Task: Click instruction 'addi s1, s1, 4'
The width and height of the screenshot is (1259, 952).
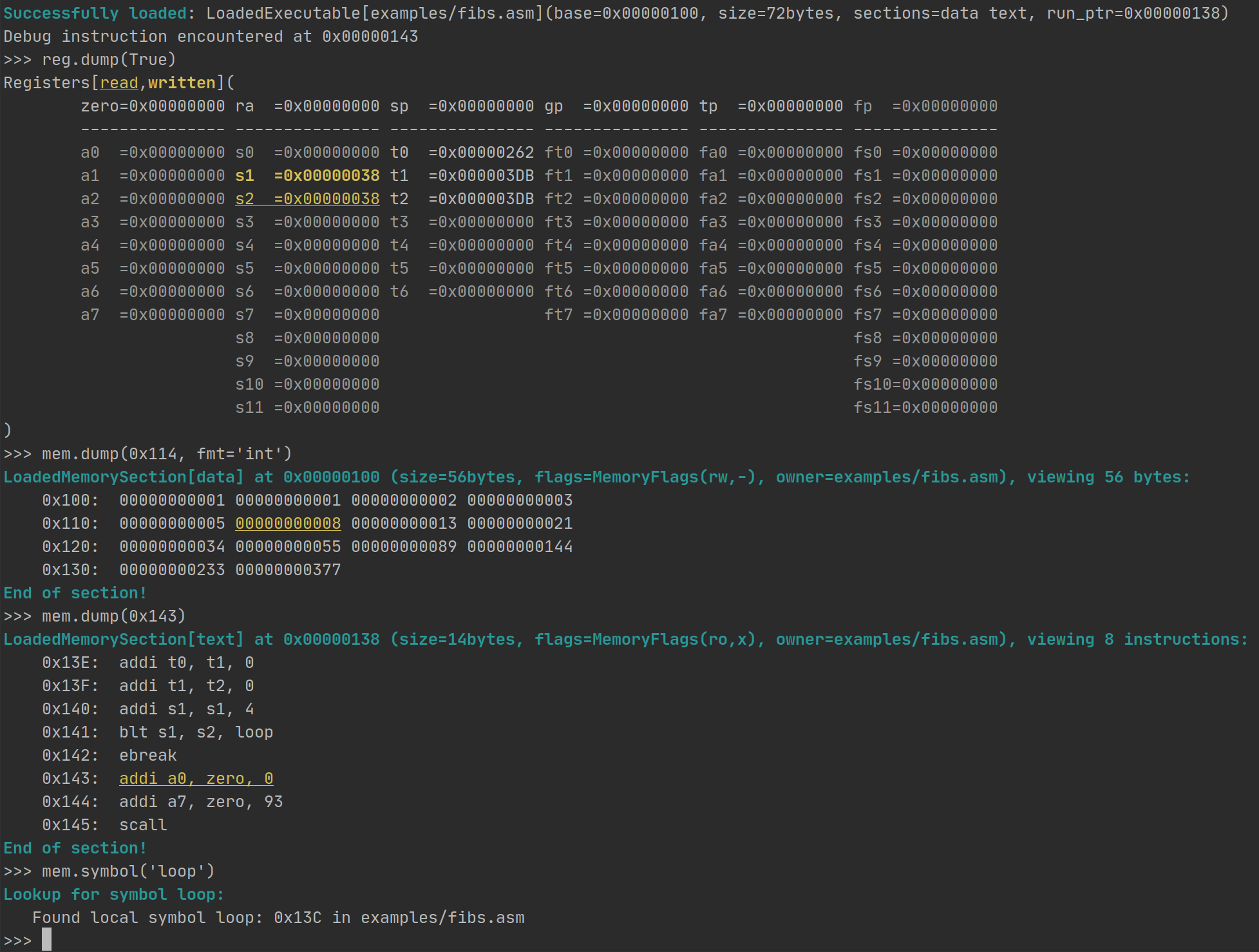Action: pos(187,709)
